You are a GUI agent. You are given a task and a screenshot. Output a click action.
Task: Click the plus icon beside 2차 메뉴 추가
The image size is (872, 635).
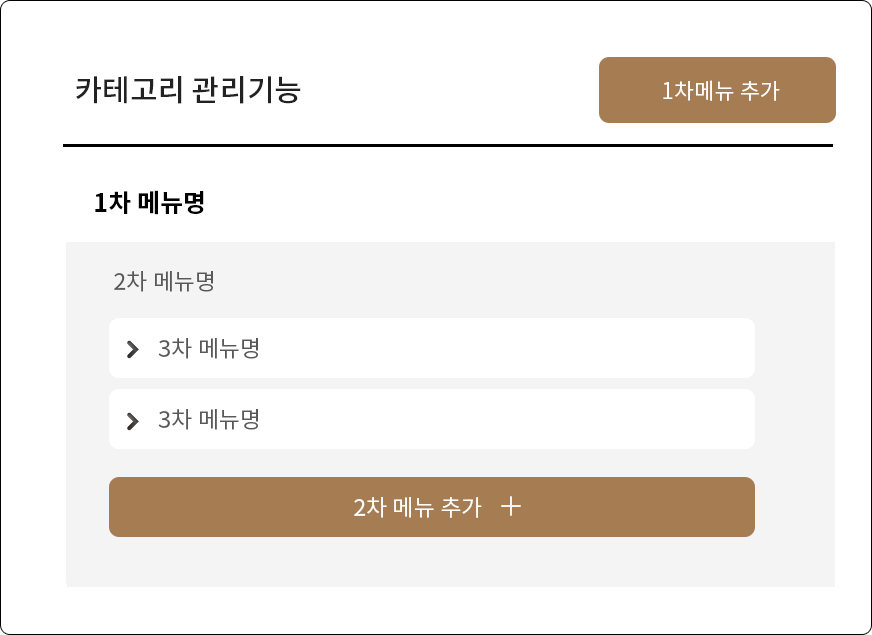pyautogui.click(x=511, y=507)
